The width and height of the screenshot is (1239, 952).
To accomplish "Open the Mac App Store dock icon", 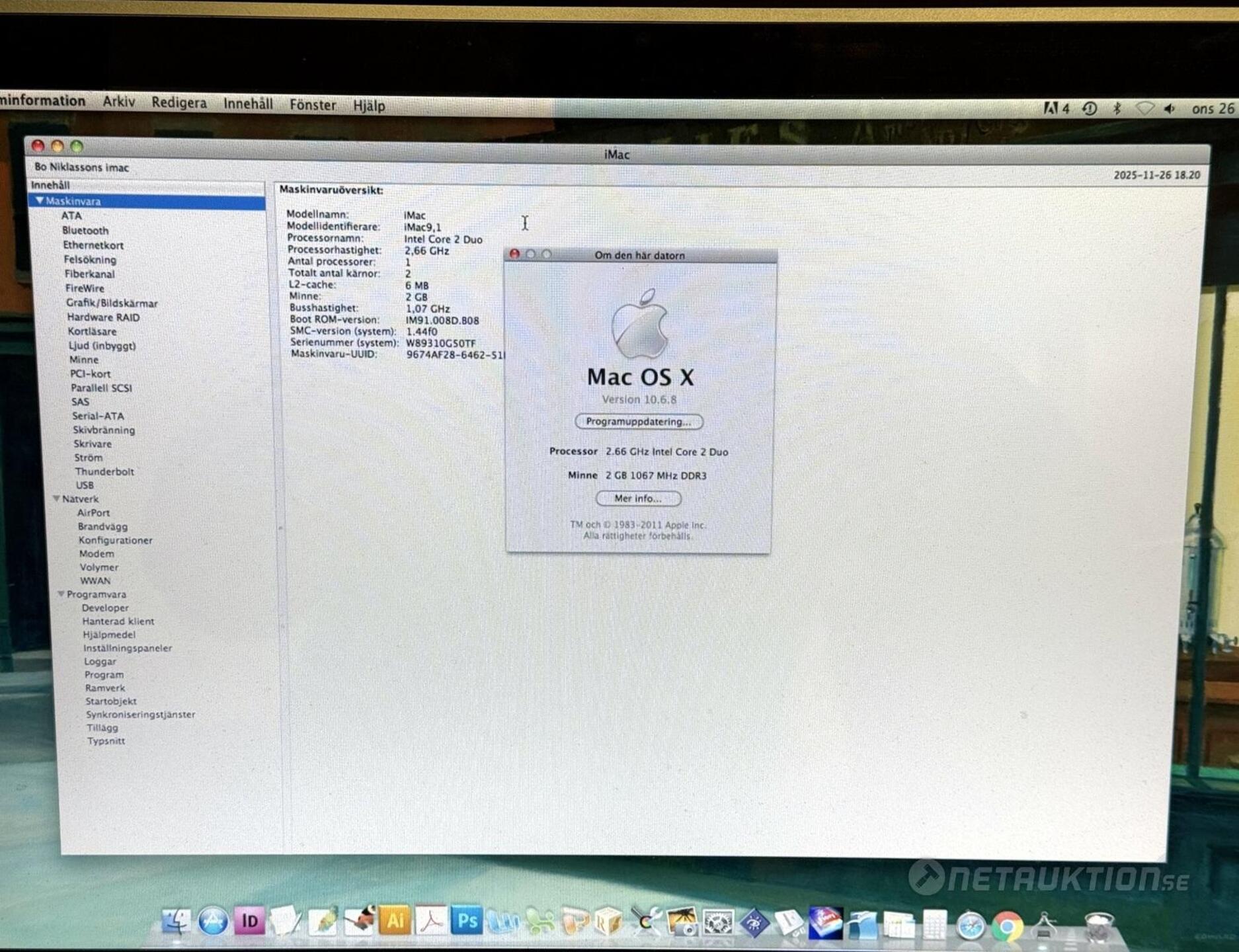I will pos(213,921).
